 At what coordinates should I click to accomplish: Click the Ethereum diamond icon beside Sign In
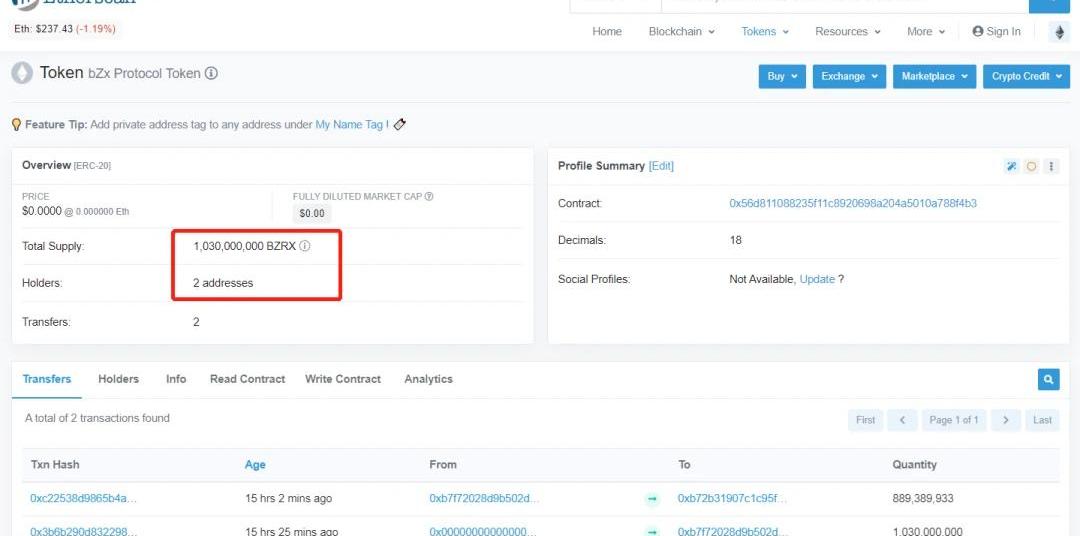pos(1059,32)
